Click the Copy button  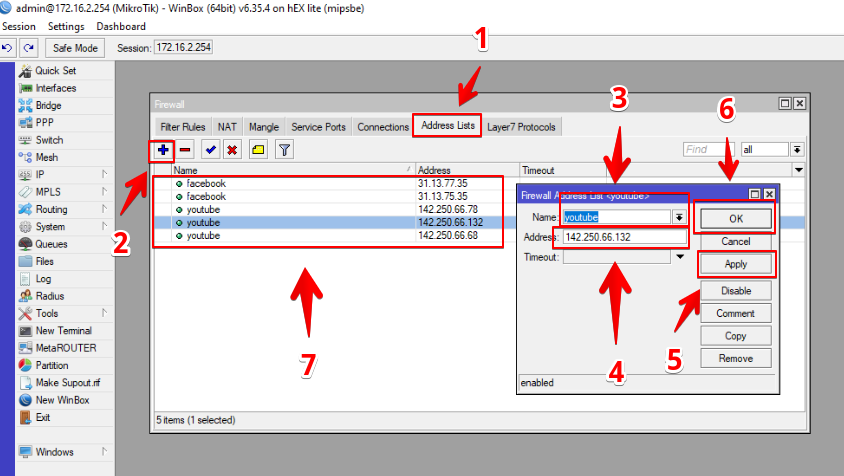pyautogui.click(x=736, y=336)
